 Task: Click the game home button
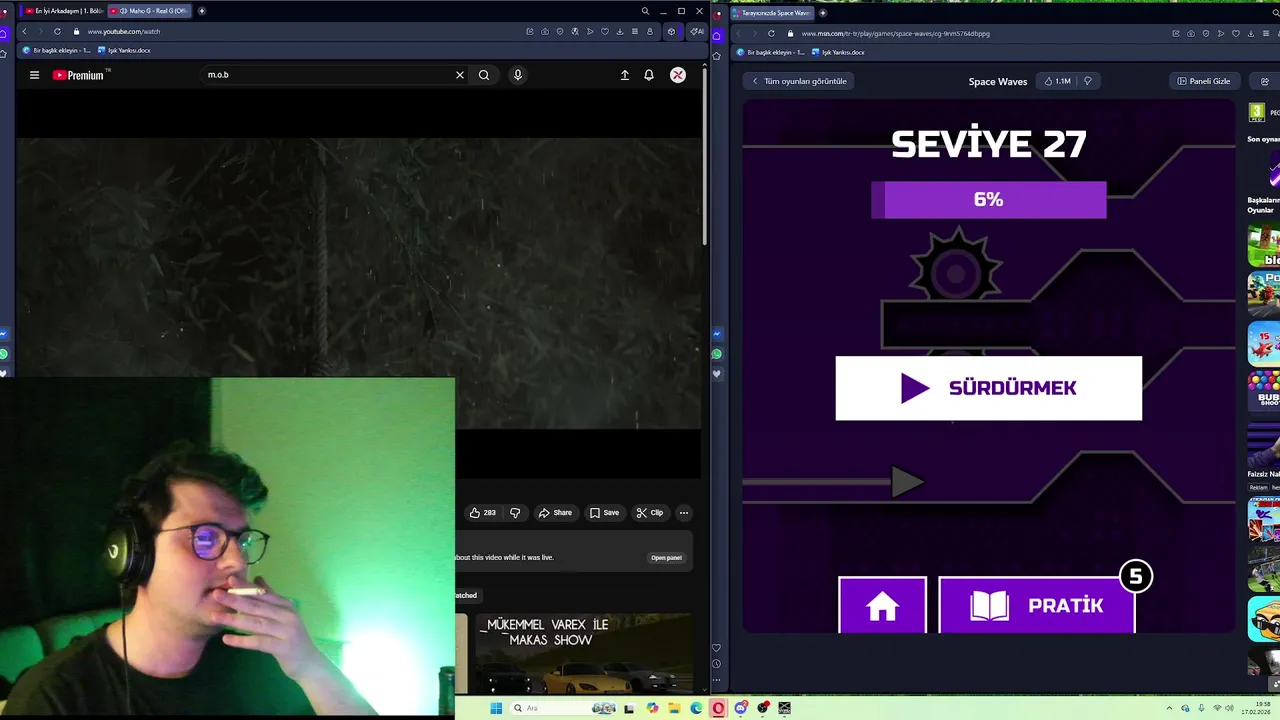point(882,605)
